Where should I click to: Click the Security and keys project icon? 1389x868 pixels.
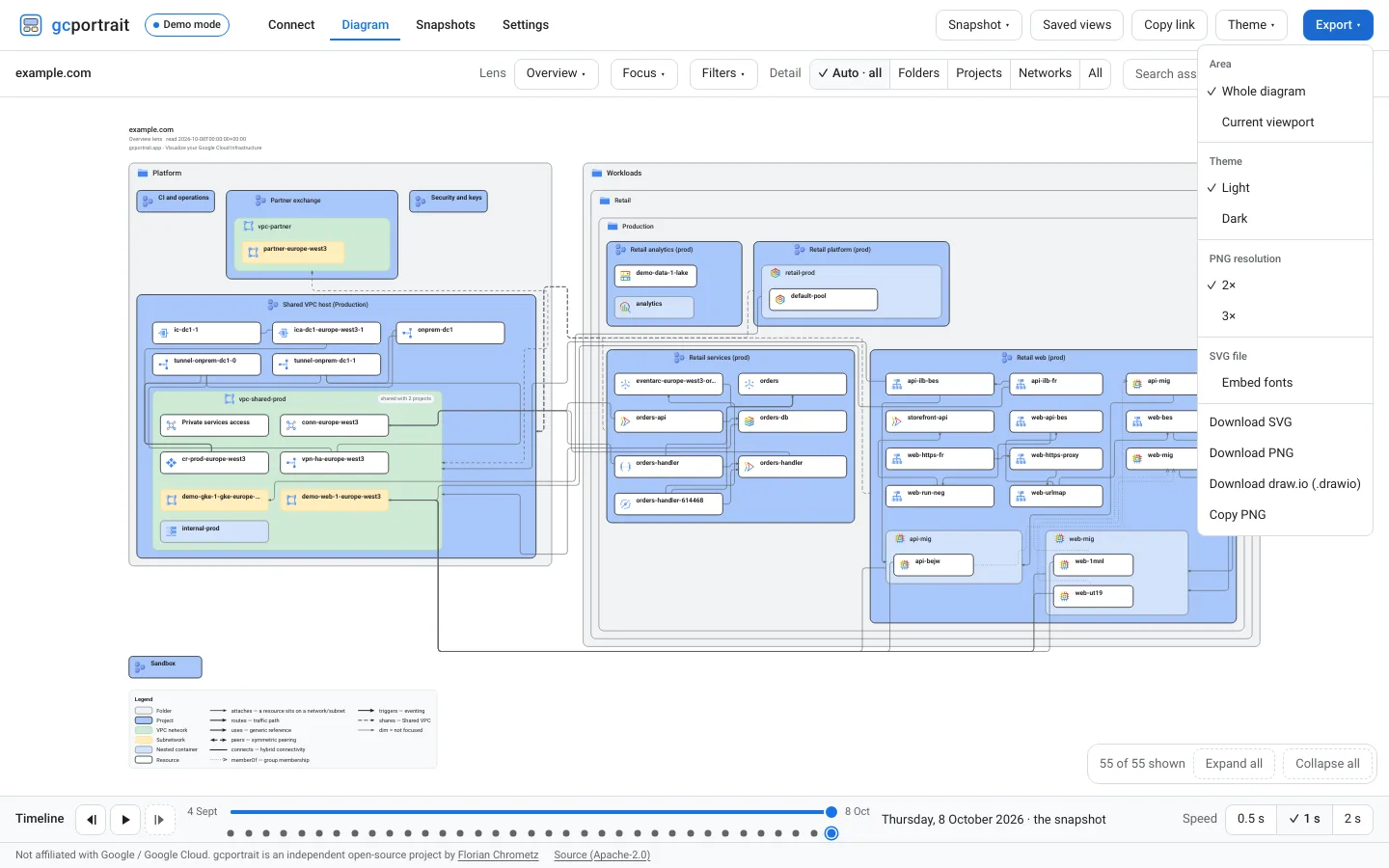(421, 201)
